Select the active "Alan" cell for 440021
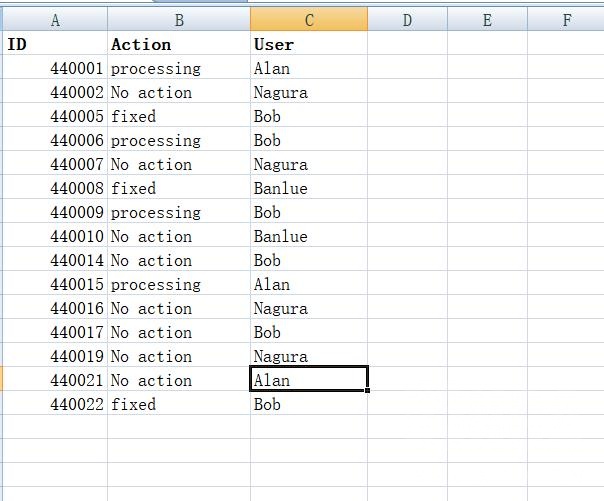 pos(309,380)
